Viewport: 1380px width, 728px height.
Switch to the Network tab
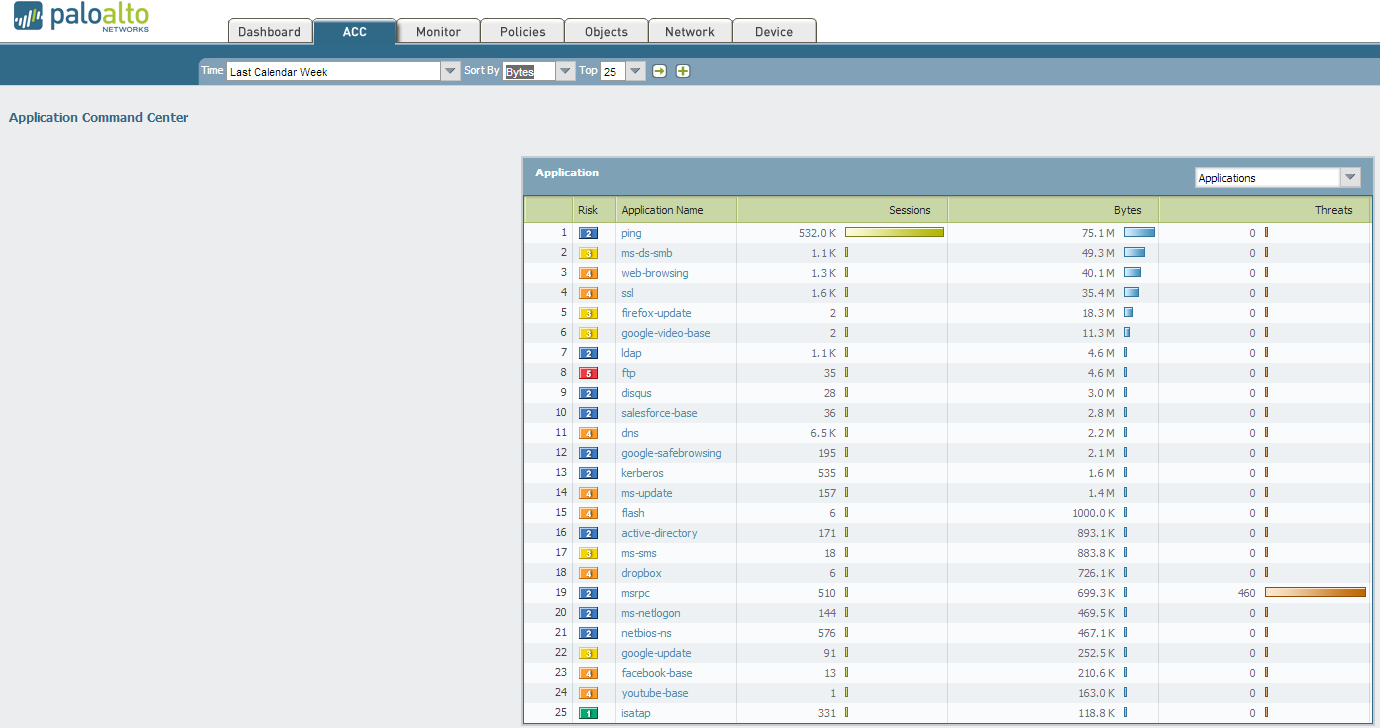pos(690,31)
